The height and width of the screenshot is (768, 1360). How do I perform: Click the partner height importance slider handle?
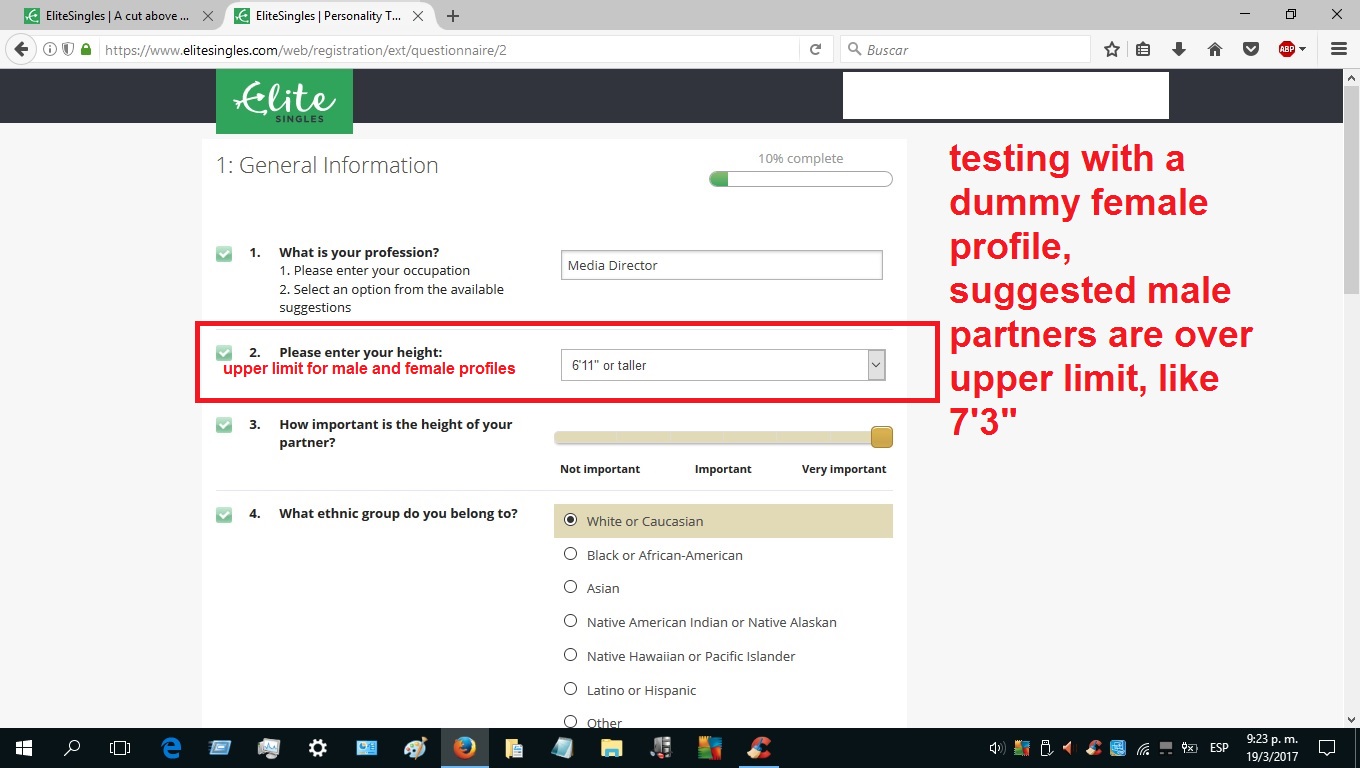(x=881, y=437)
